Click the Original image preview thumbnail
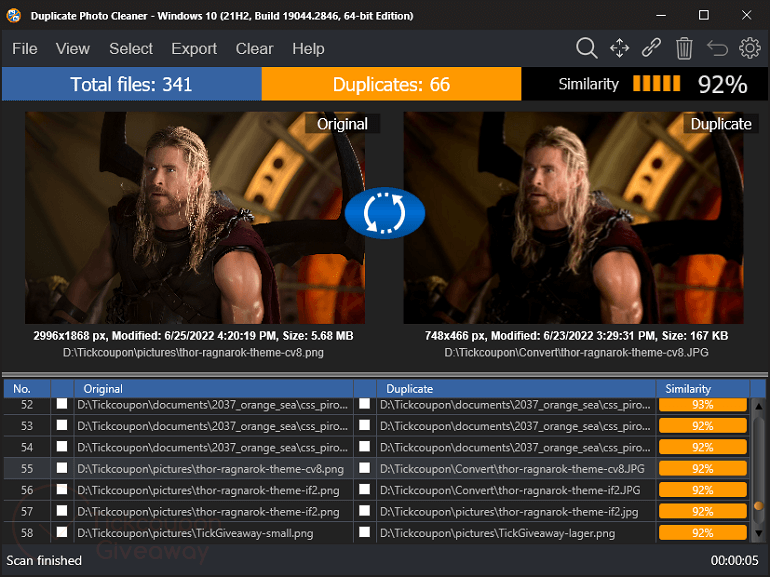Screen dimensions: 770x577 195,218
